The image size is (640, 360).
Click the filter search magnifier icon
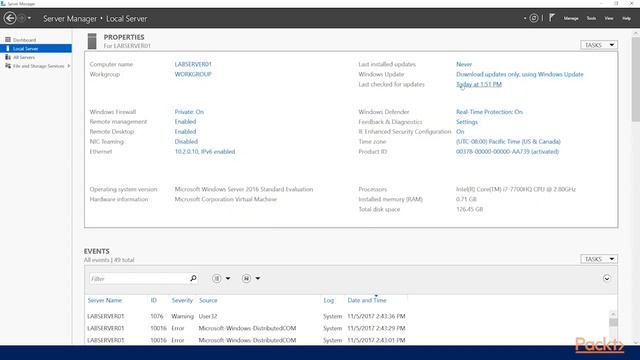coord(193,278)
